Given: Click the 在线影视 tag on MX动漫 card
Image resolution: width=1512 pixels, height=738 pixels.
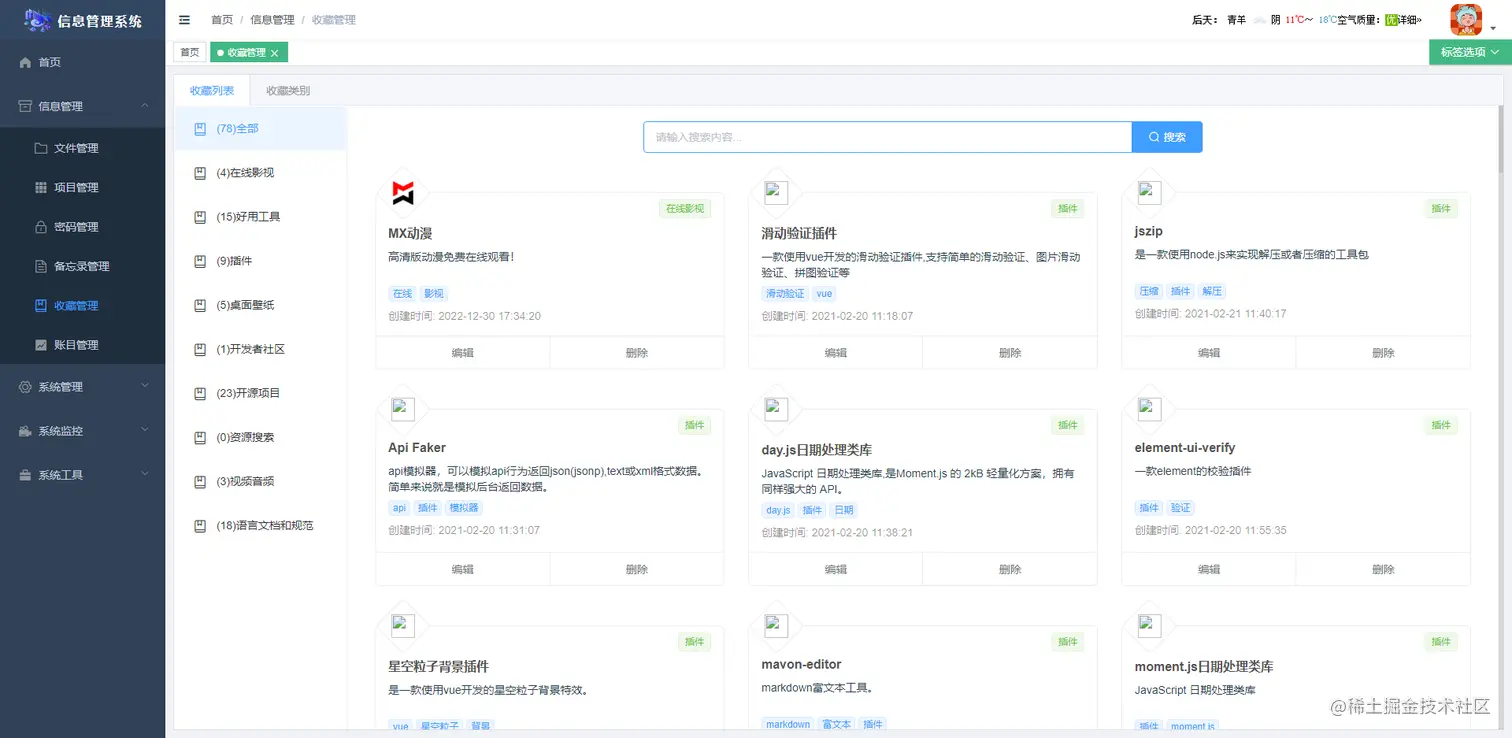Looking at the screenshot, I should coord(685,209).
